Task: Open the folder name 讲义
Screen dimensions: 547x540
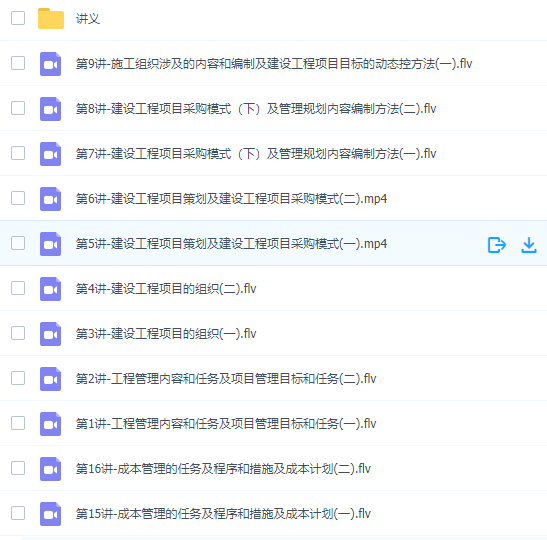Action: tap(88, 18)
